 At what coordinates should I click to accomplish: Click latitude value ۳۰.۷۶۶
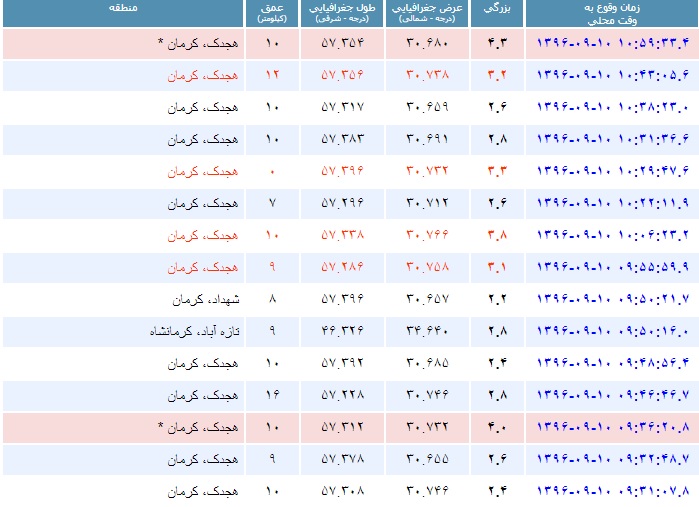coord(427,235)
